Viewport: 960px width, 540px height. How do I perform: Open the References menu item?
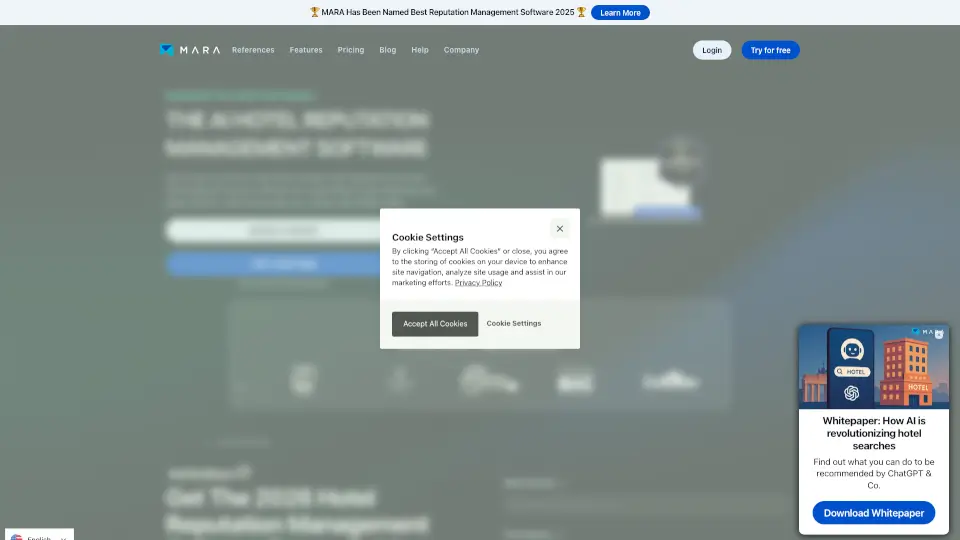[x=253, y=50]
